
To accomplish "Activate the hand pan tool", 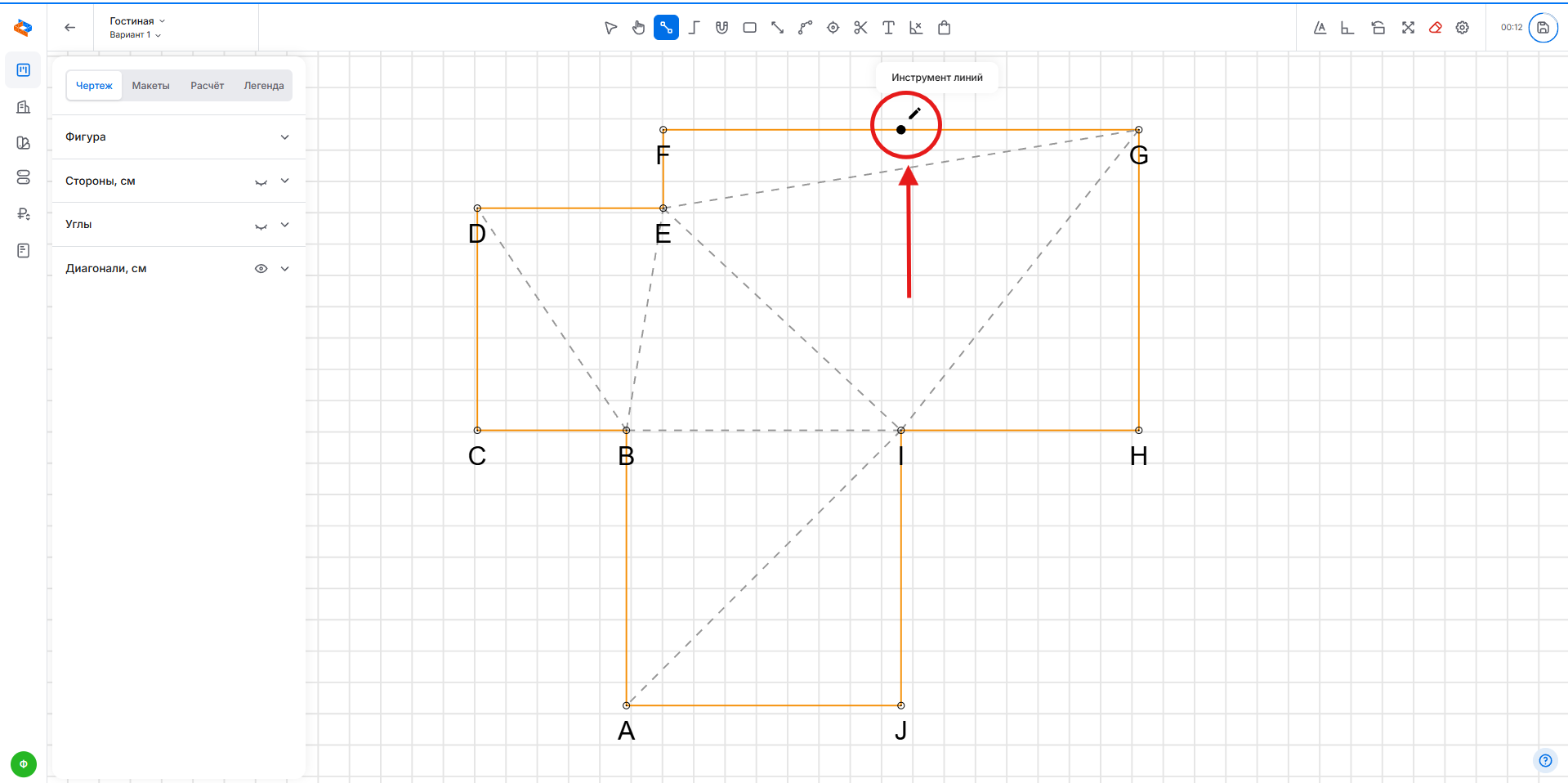I will tap(638, 28).
